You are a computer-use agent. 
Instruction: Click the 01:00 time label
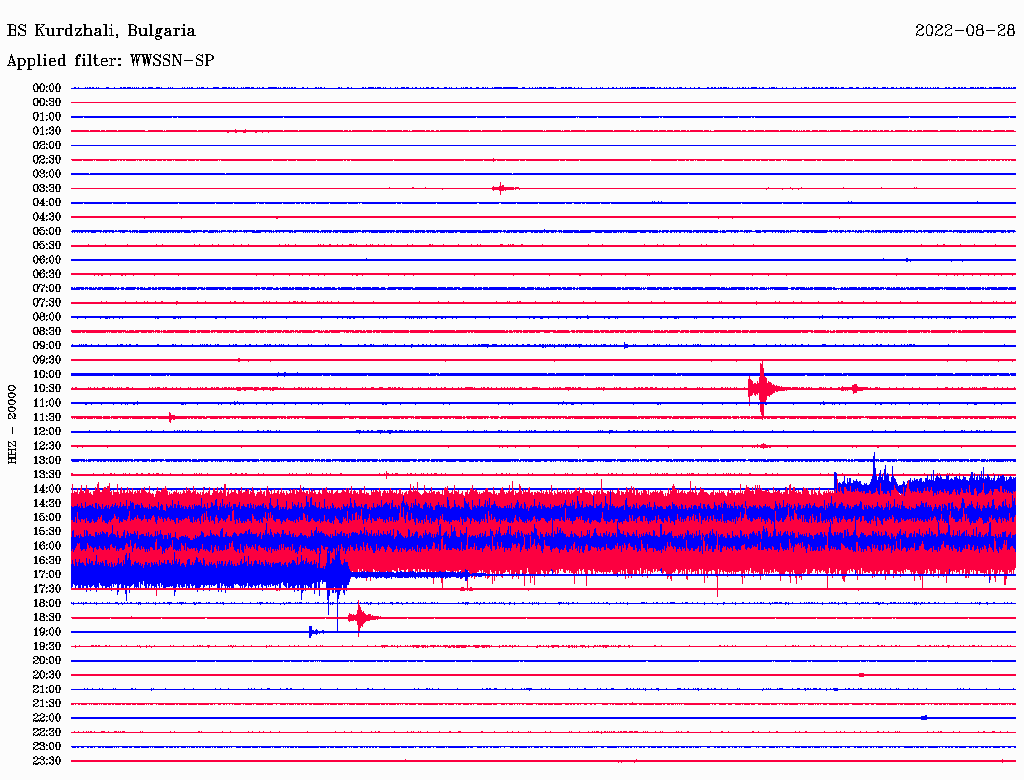tap(47, 116)
